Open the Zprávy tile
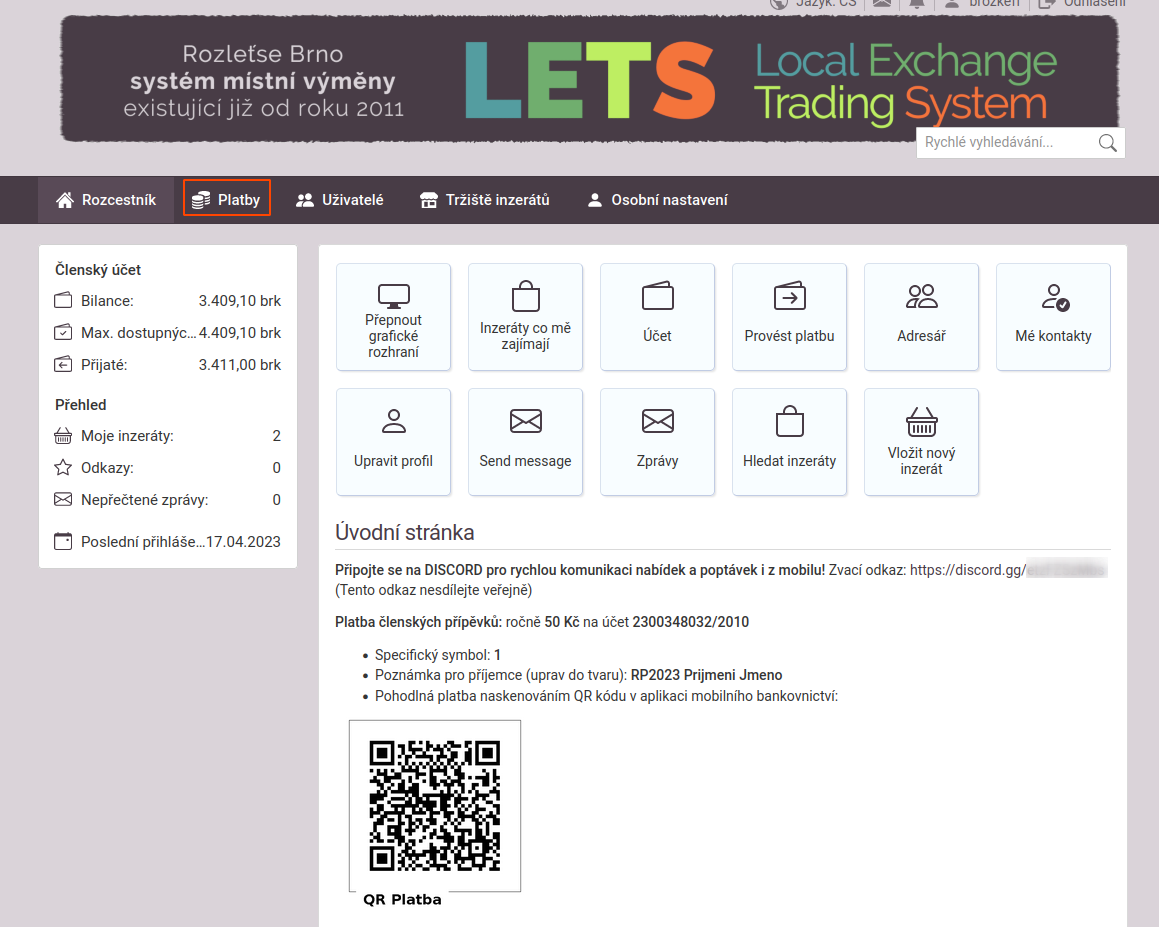This screenshot has height=927, width=1159. [657, 442]
